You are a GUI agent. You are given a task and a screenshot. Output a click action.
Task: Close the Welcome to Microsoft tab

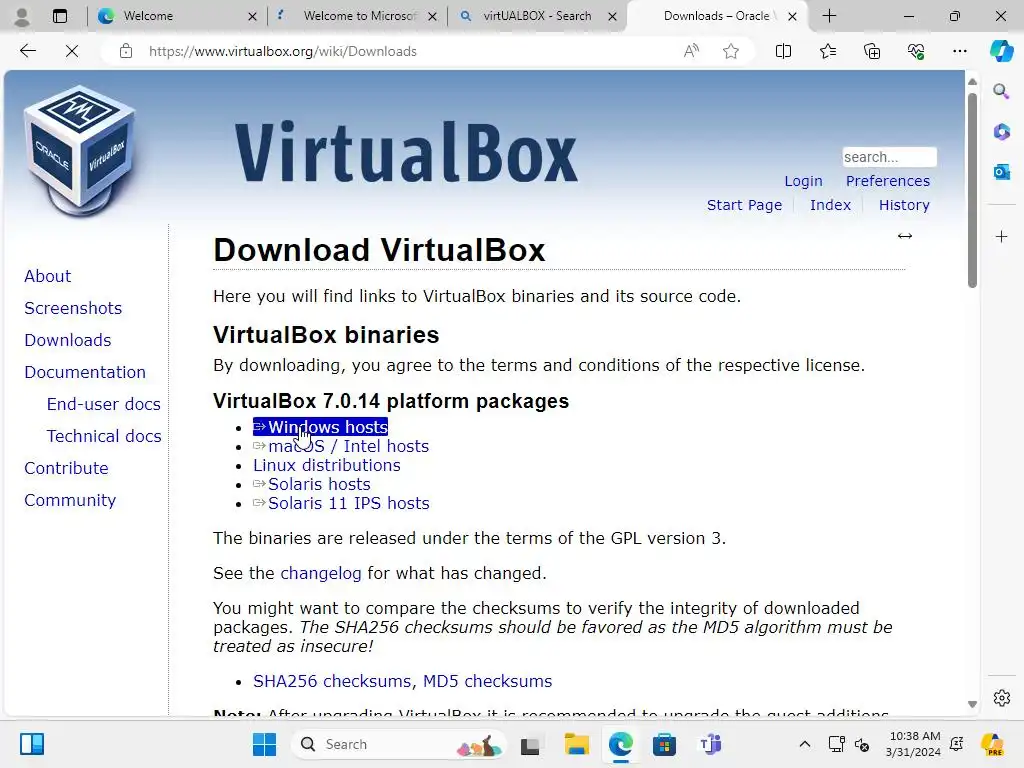coord(432,16)
